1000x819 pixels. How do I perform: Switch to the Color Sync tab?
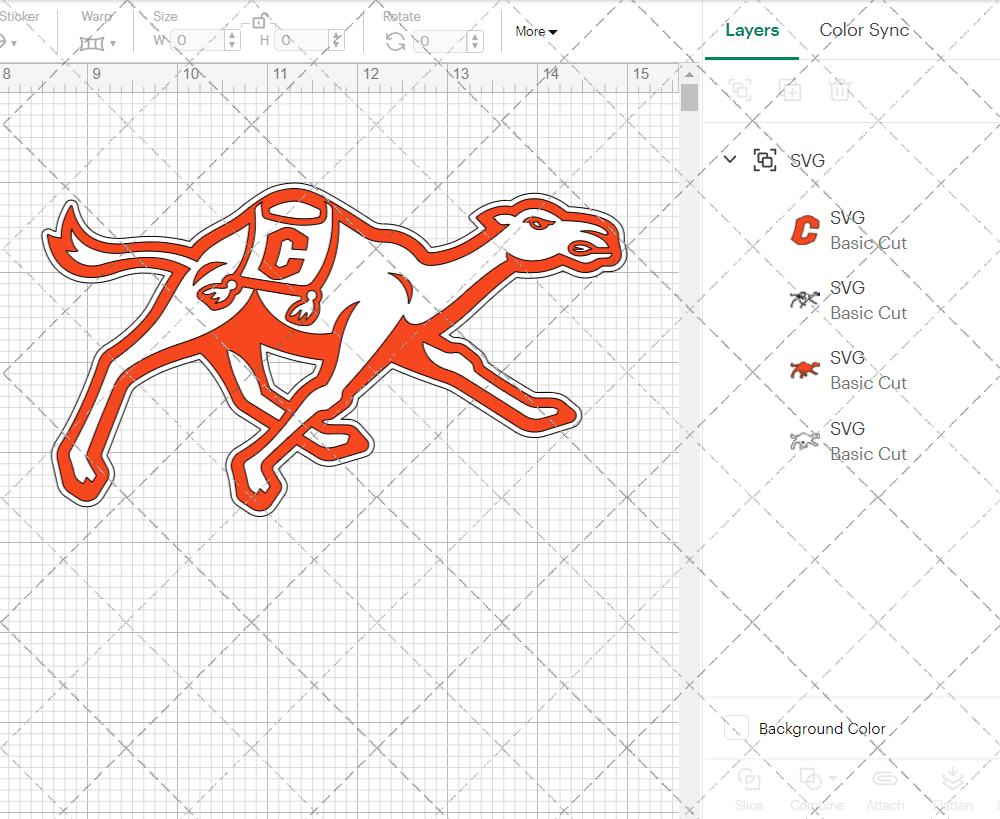pyautogui.click(x=864, y=30)
